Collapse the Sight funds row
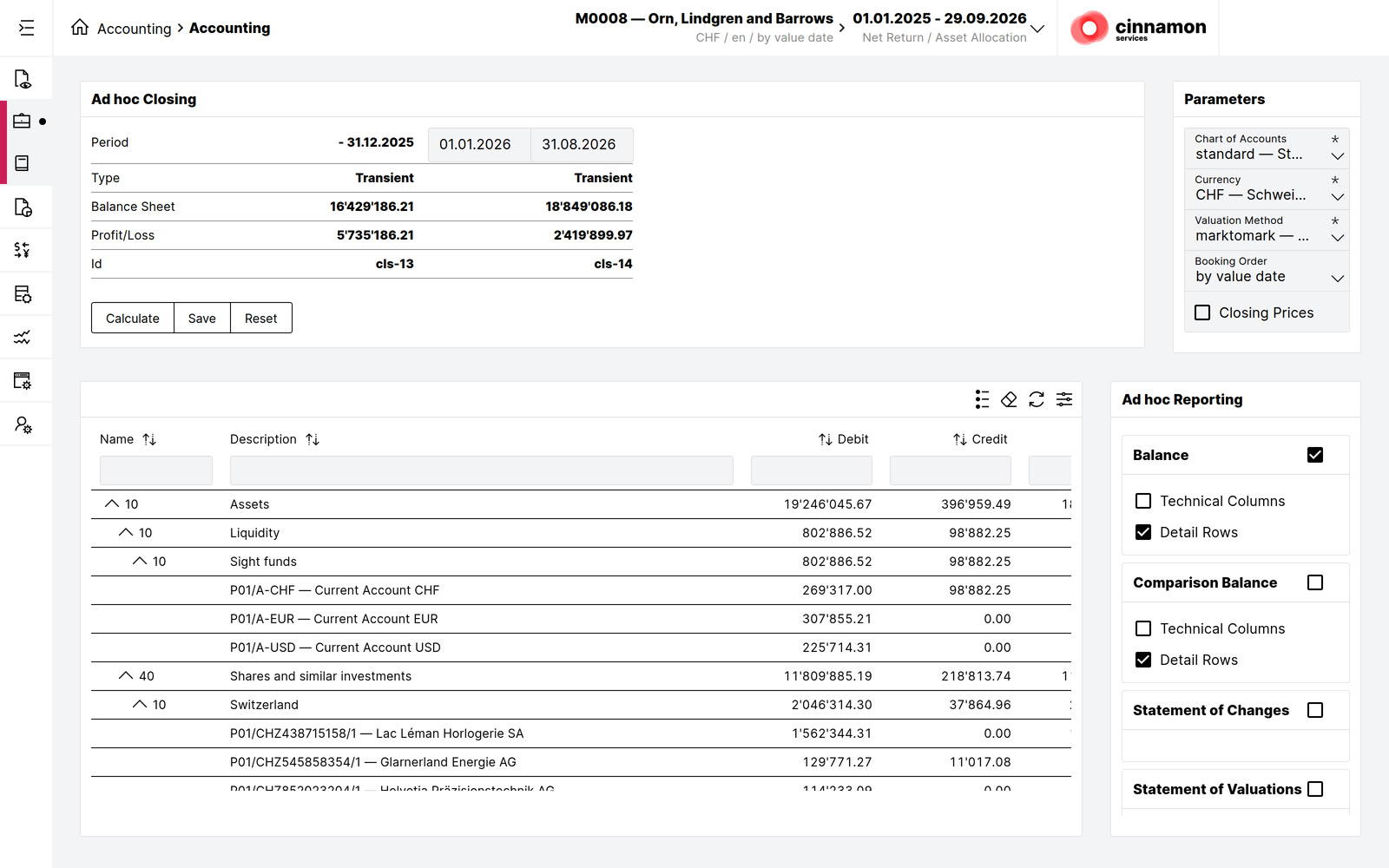The width and height of the screenshot is (1389, 868). 139,561
